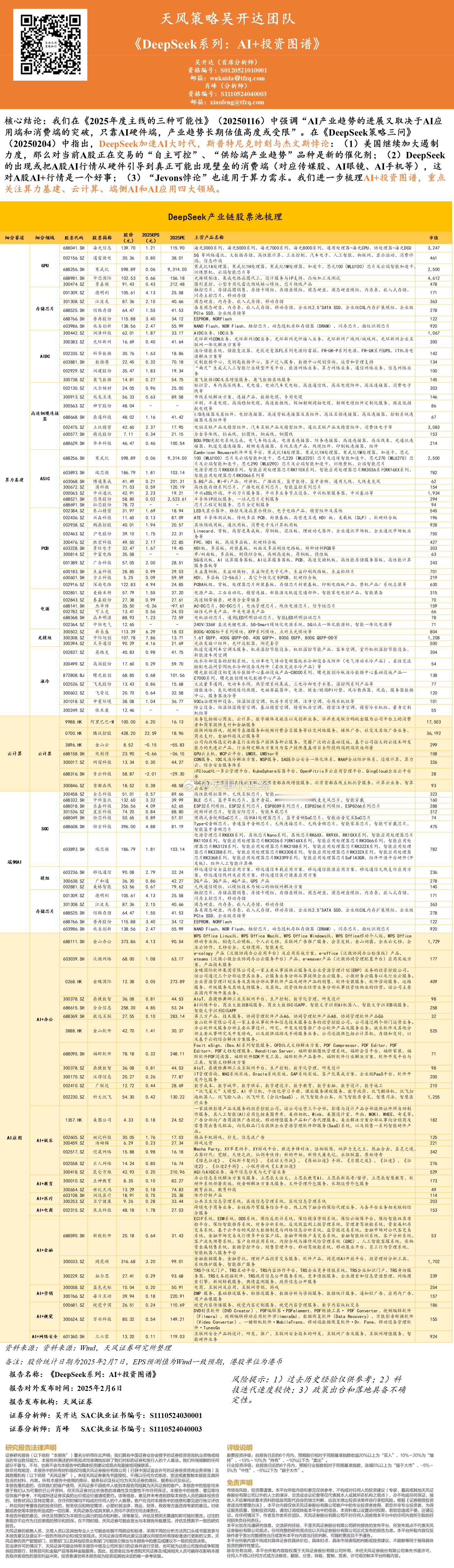Select stock code 002156.SZ
This screenshot has width=454, height=1568.
[74, 258]
